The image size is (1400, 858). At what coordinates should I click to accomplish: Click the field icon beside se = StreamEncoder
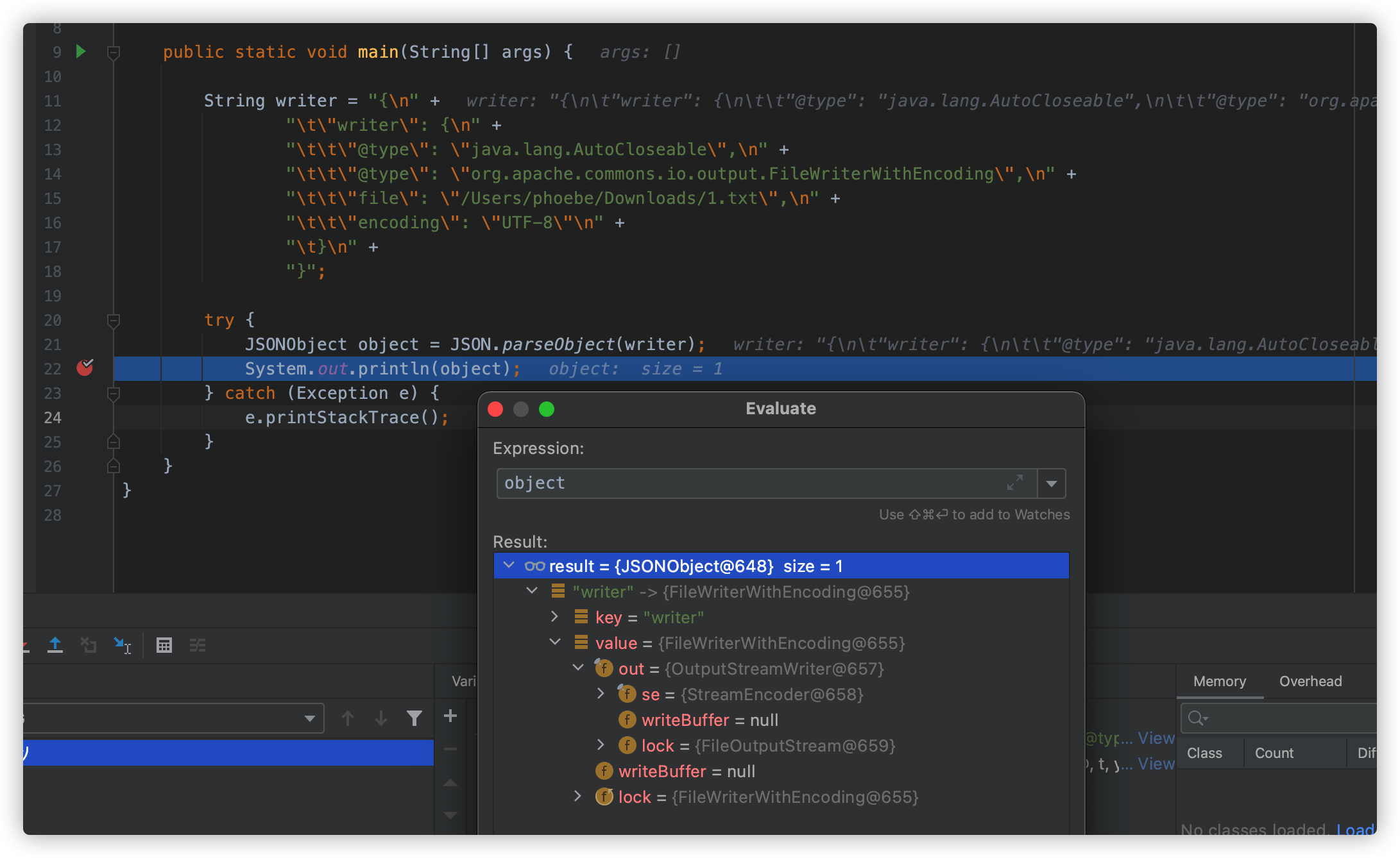pyautogui.click(x=626, y=694)
